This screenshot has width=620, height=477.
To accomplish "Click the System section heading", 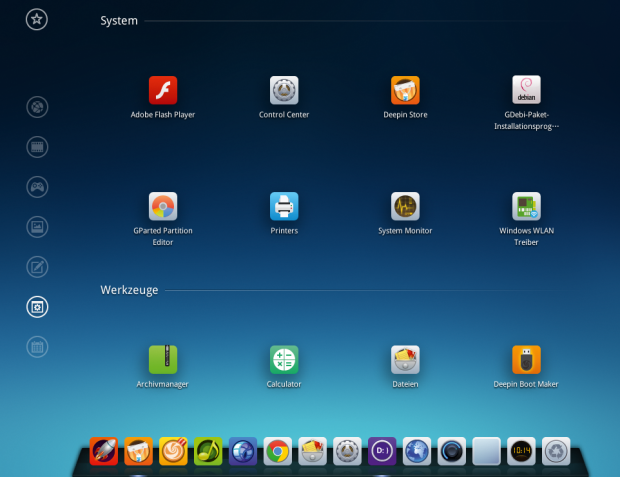I will [119, 21].
